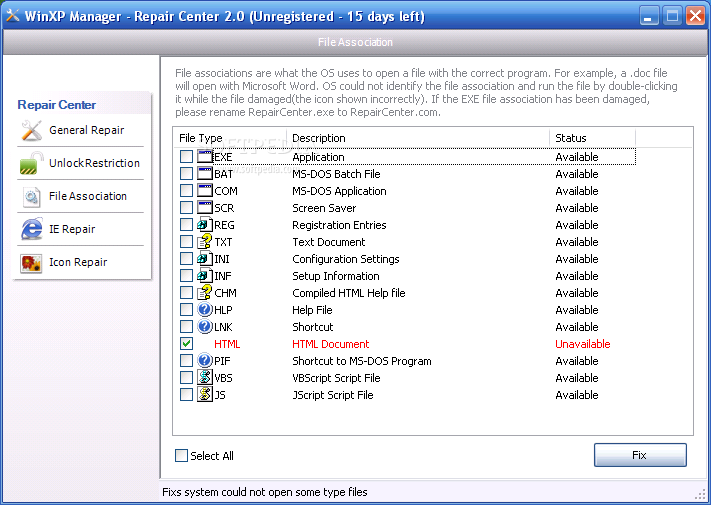Select the Registration Entries description
The image size is (711, 505).
[339, 225]
